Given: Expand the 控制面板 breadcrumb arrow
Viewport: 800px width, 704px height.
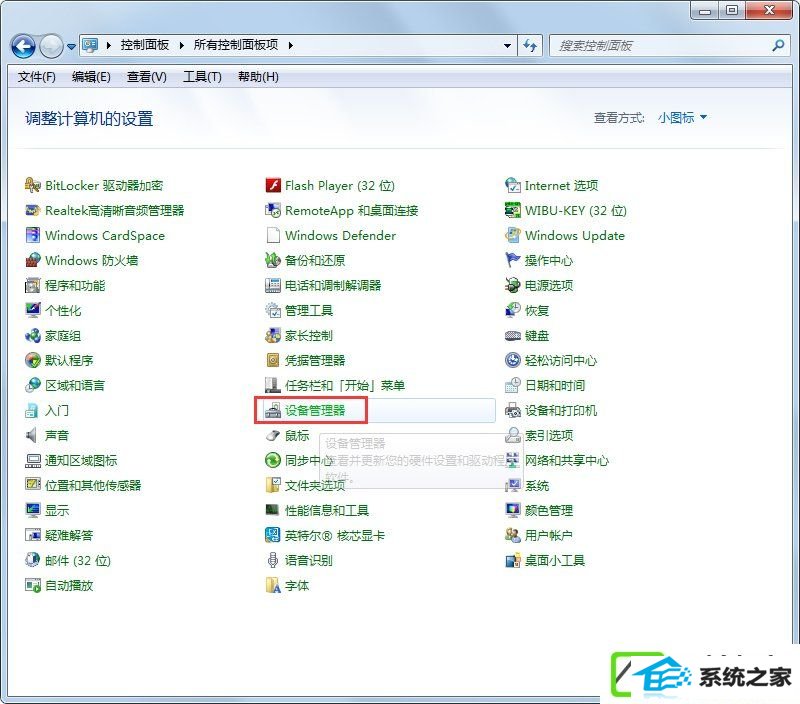Looking at the screenshot, I should pyautogui.click(x=182, y=45).
